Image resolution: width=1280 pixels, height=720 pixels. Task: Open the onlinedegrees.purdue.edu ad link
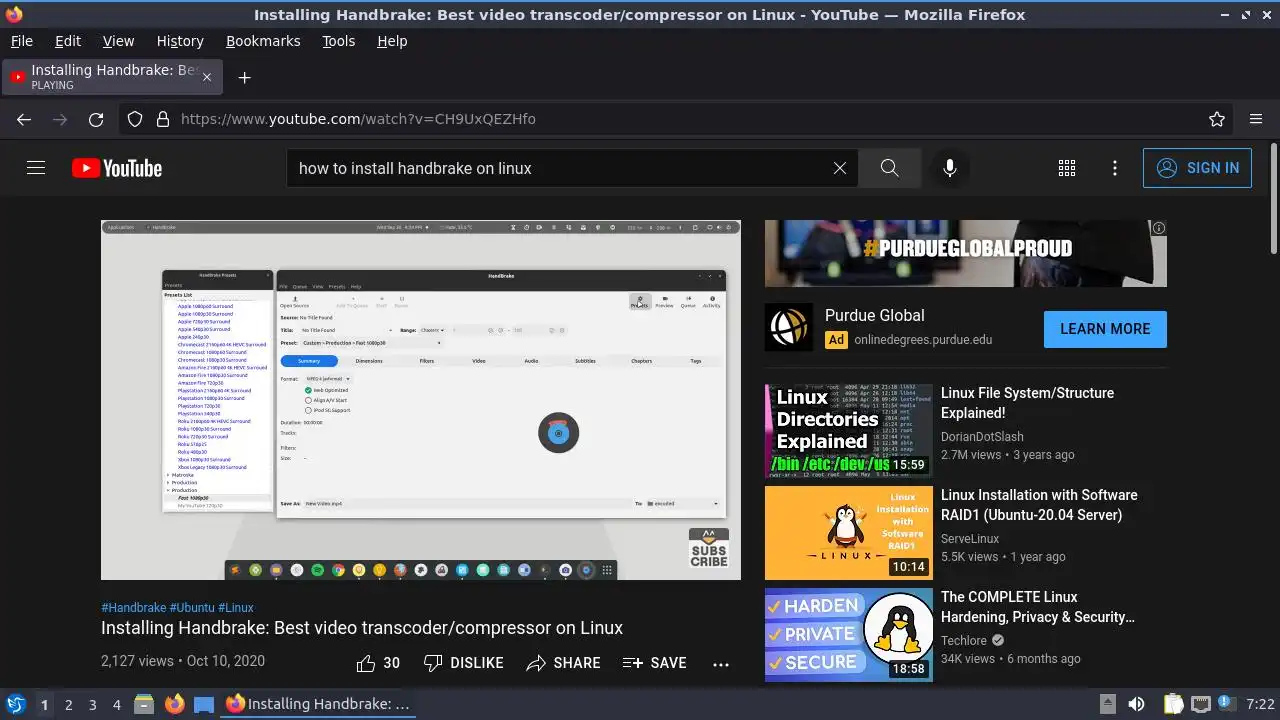point(923,340)
